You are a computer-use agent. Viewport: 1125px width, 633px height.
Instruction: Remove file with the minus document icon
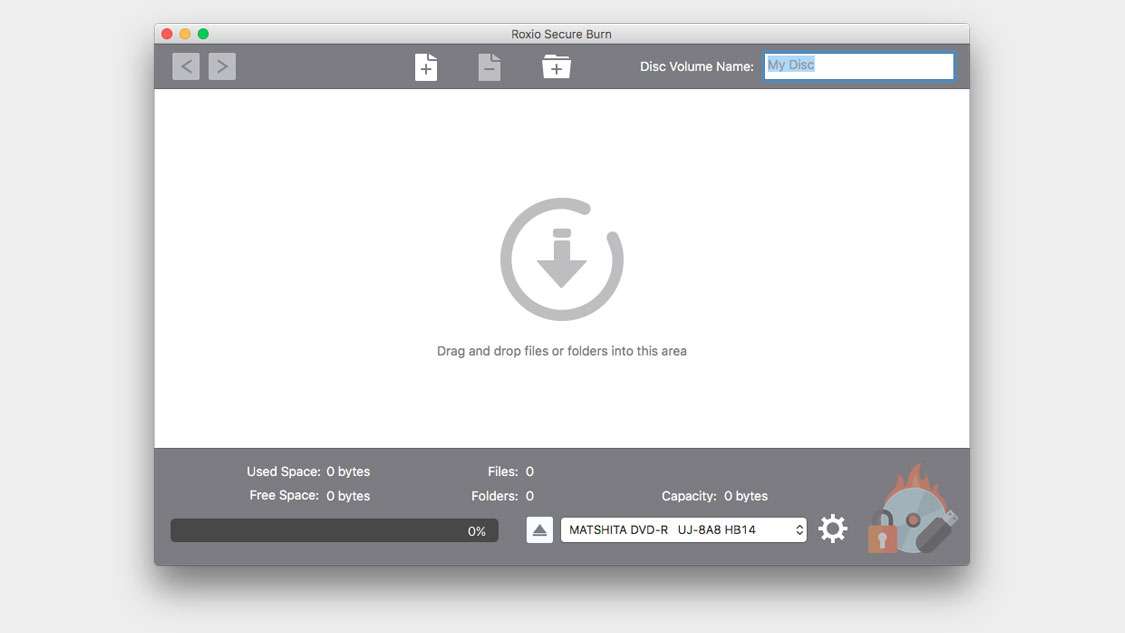(489, 67)
